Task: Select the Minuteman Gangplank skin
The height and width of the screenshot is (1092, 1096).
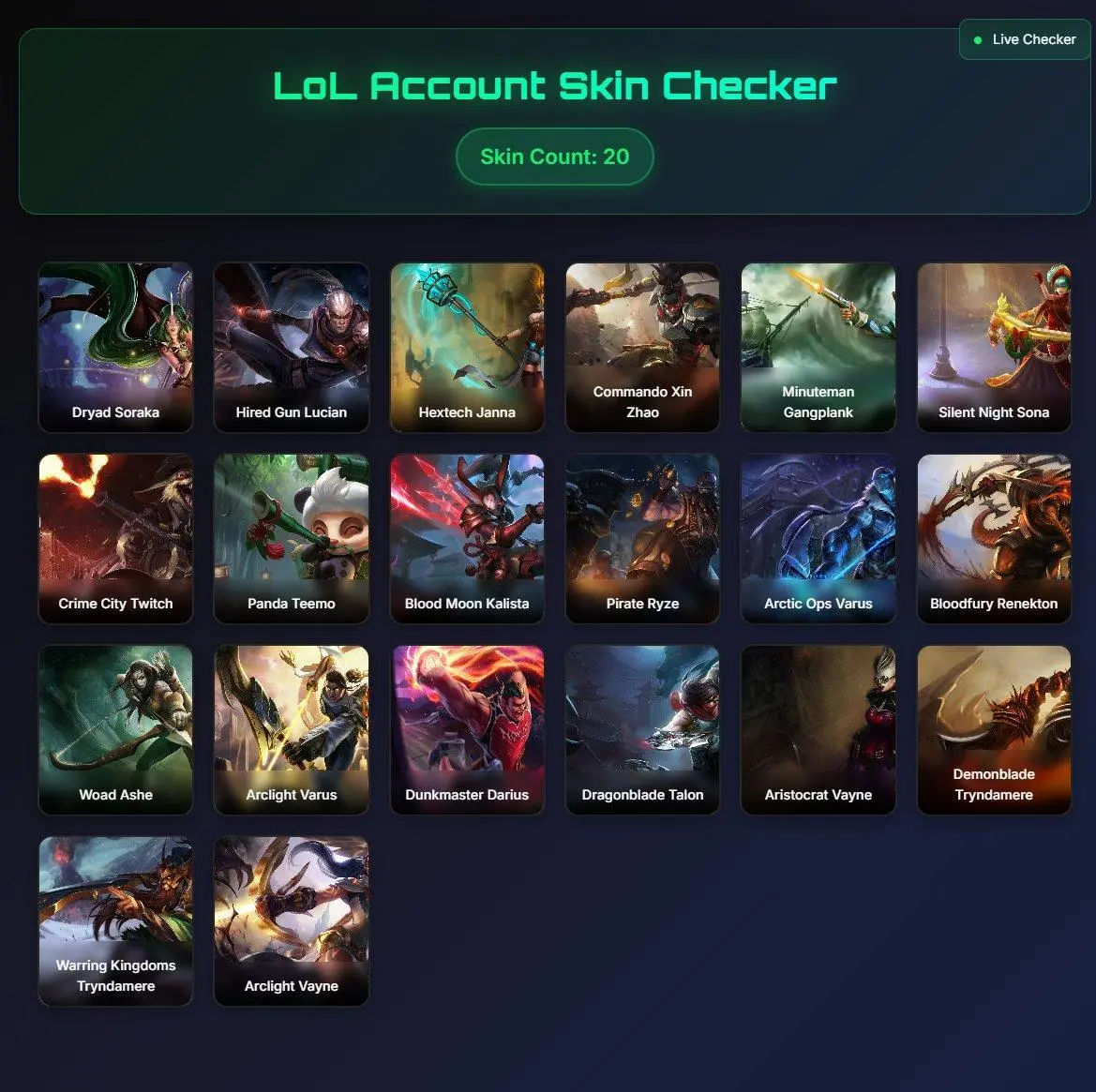Action: (818, 347)
